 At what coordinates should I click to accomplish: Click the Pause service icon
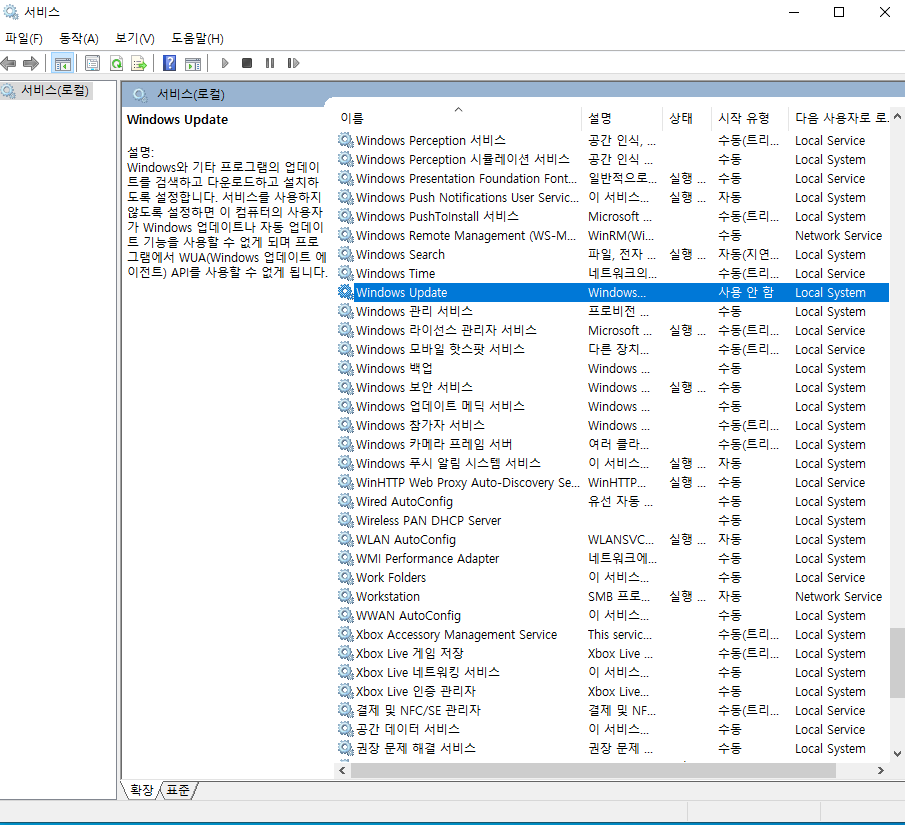coord(270,63)
